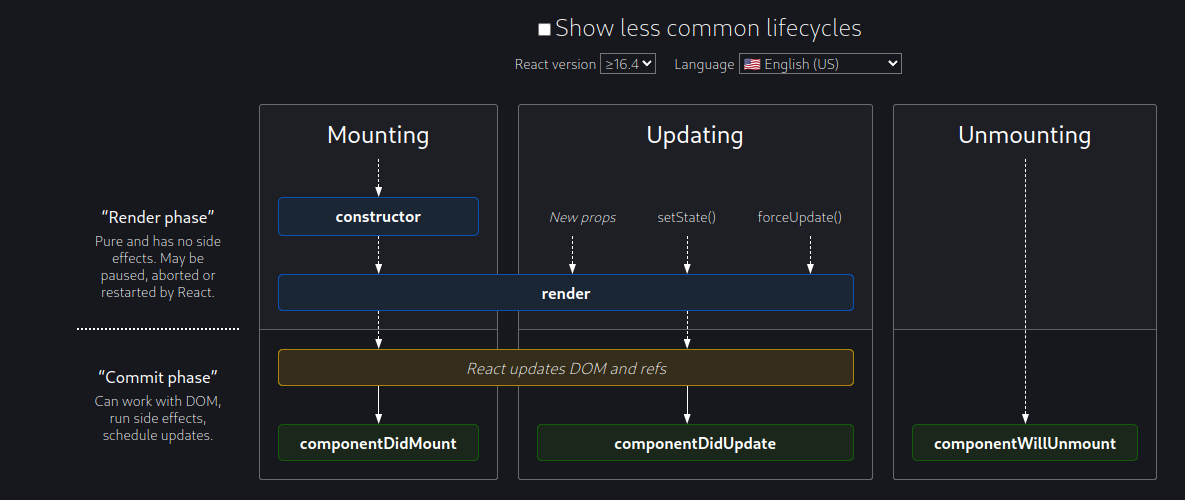Click the New props label

(x=582, y=217)
